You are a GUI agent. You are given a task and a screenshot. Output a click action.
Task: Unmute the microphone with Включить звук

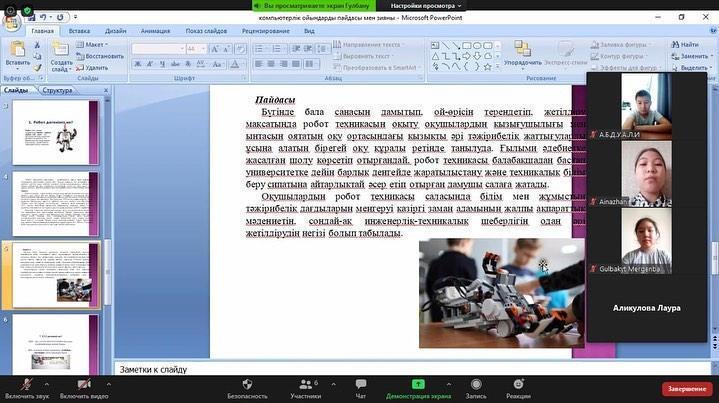pyautogui.click(x=25, y=387)
